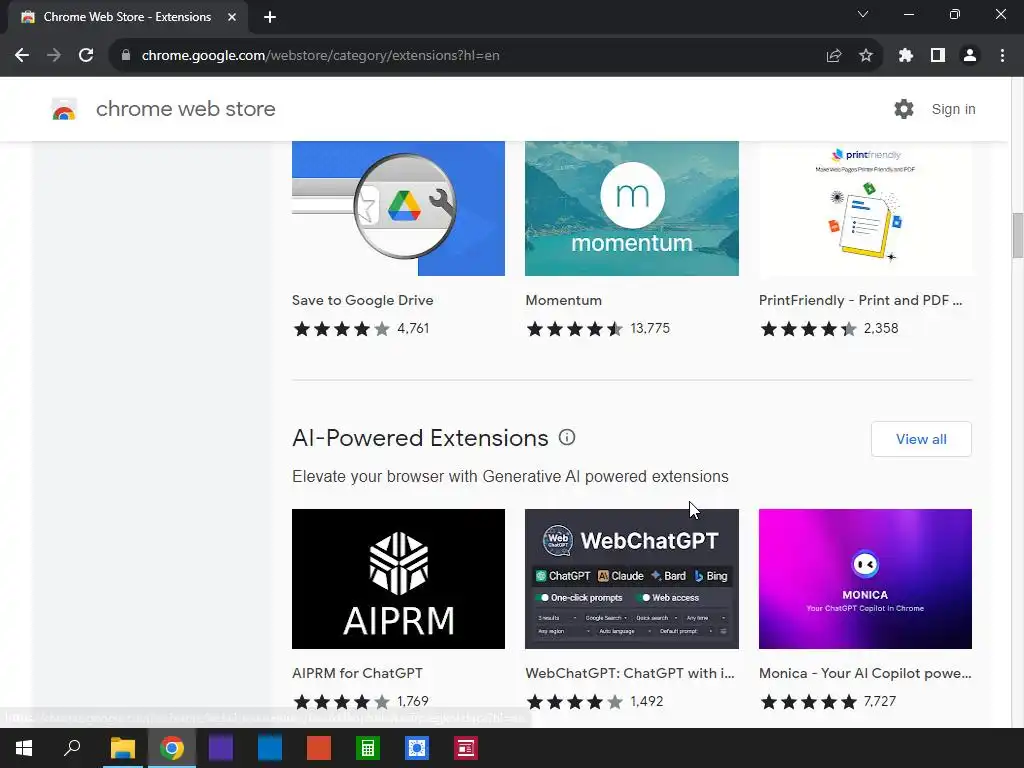This screenshot has width=1024, height=768.
Task: Close the Chrome Web Store tab
Action: point(232,17)
